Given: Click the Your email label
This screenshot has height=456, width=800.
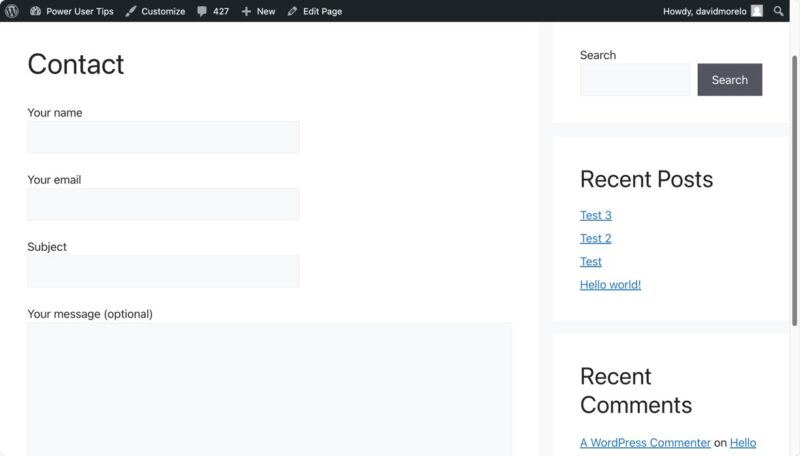Looking at the screenshot, I should [x=54, y=180].
